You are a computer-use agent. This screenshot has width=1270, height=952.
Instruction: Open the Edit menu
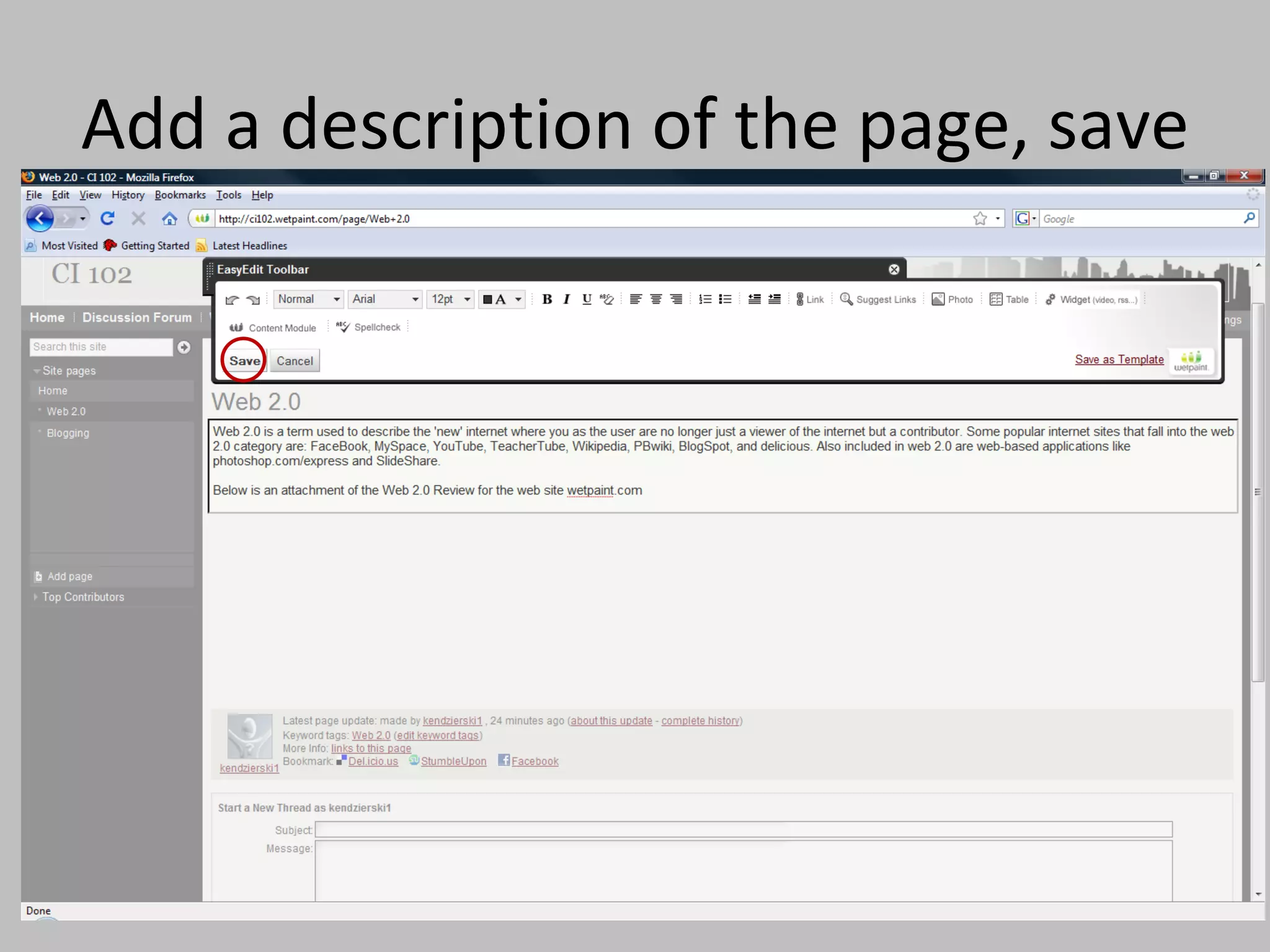pos(60,195)
